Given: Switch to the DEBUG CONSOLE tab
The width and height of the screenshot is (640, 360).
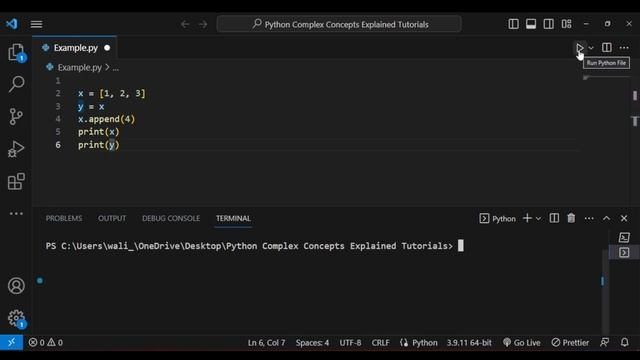Looking at the screenshot, I should (171, 218).
